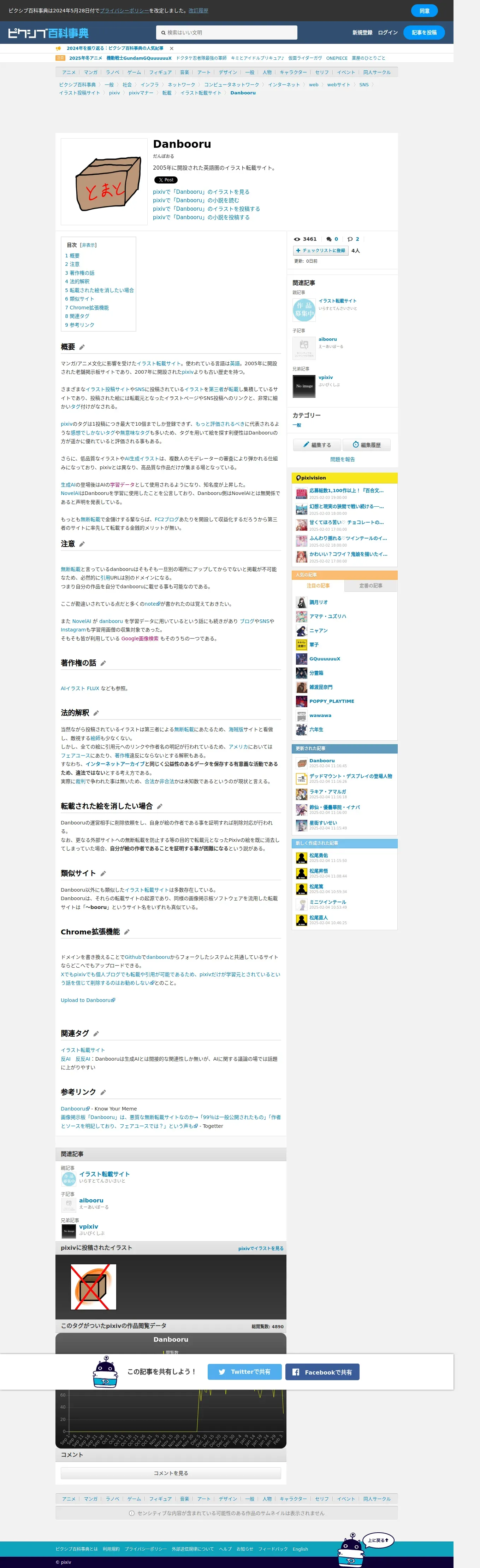This screenshot has width=480, height=1568.
Task: Open the 応募総数1,100作以上 pixivision article
Action: tap(346, 491)
